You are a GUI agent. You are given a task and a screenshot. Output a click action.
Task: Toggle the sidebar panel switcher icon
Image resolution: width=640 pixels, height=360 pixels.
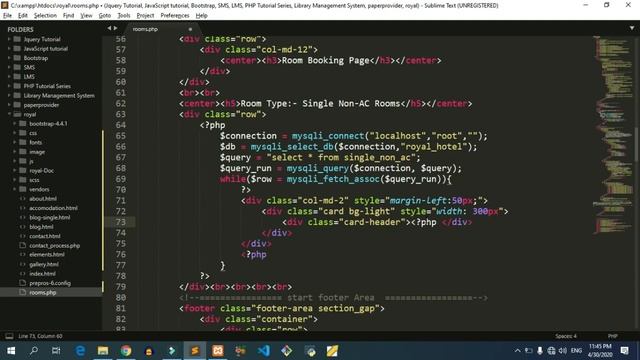[9, 336]
